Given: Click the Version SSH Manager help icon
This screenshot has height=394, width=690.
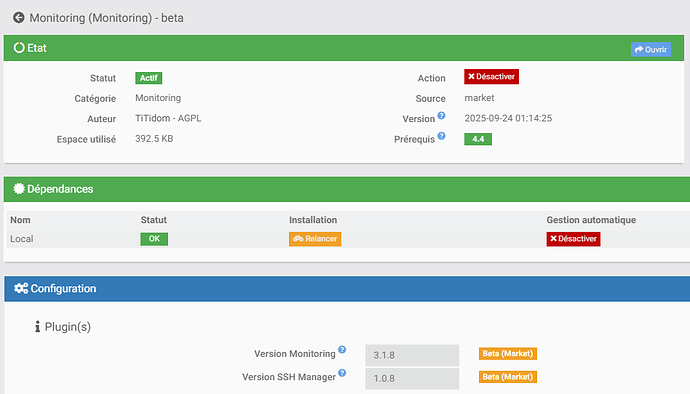Looking at the screenshot, I should click(342, 373).
